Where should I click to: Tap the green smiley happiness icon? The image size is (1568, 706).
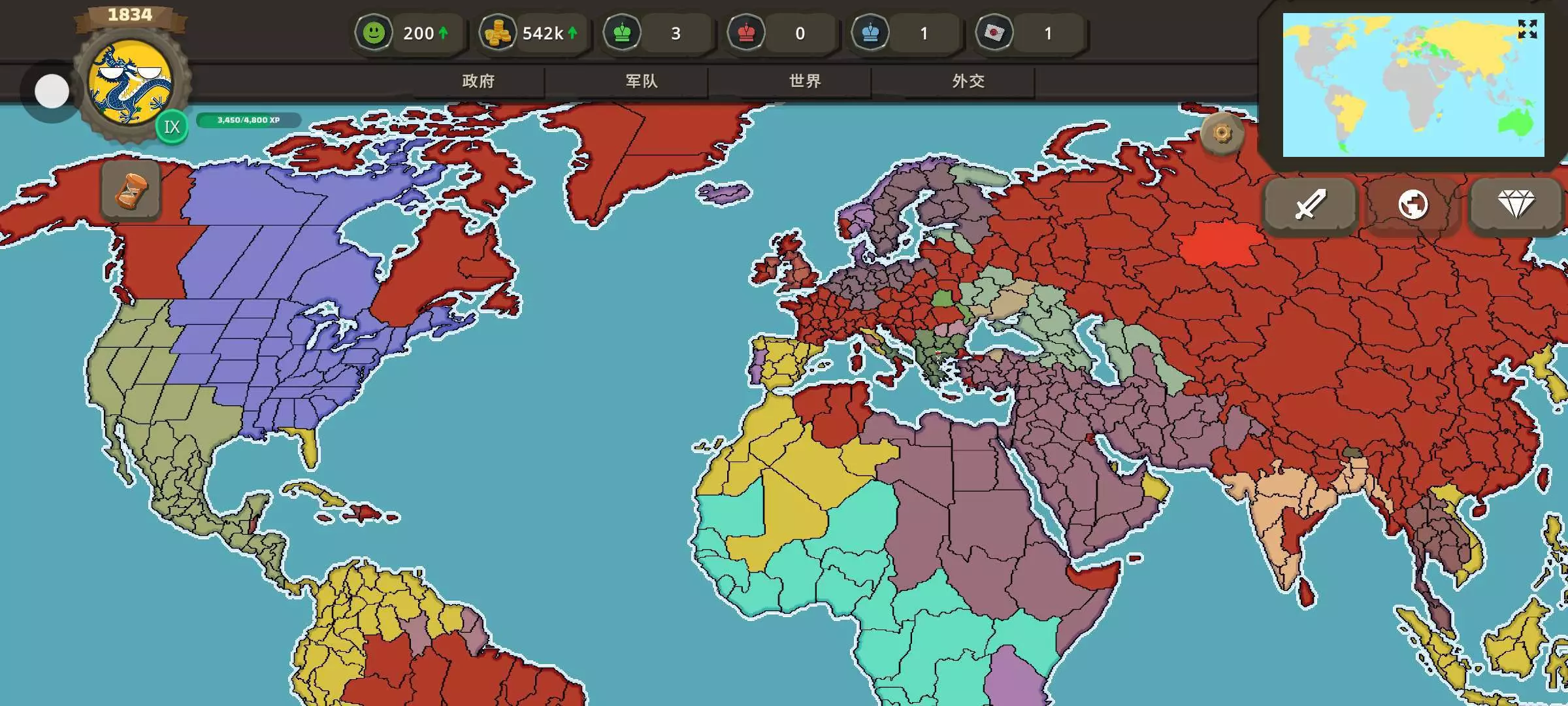pos(374,32)
